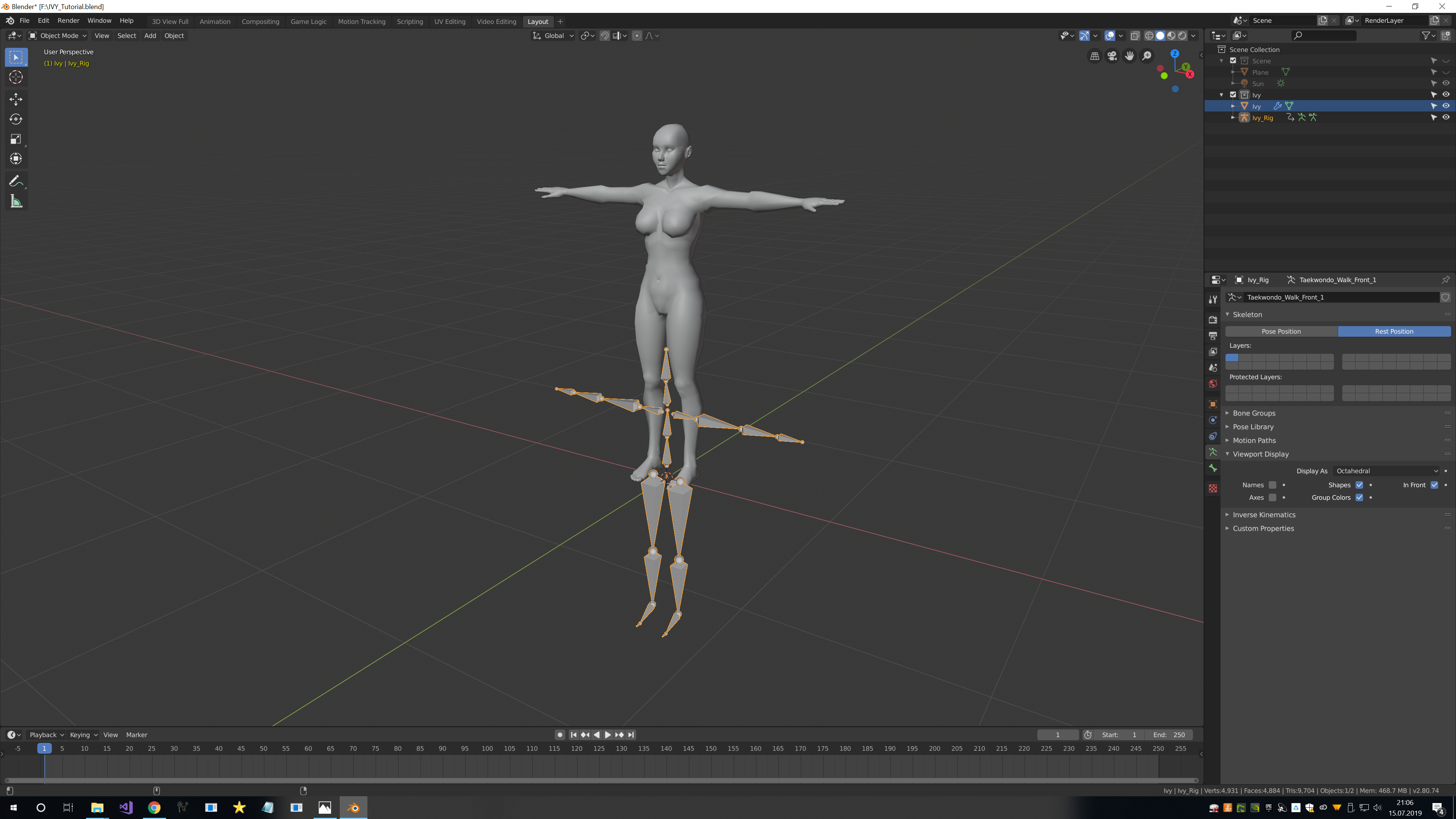The width and height of the screenshot is (1456, 819).
Task: Open the Output properties tab
Action: tap(1213, 336)
